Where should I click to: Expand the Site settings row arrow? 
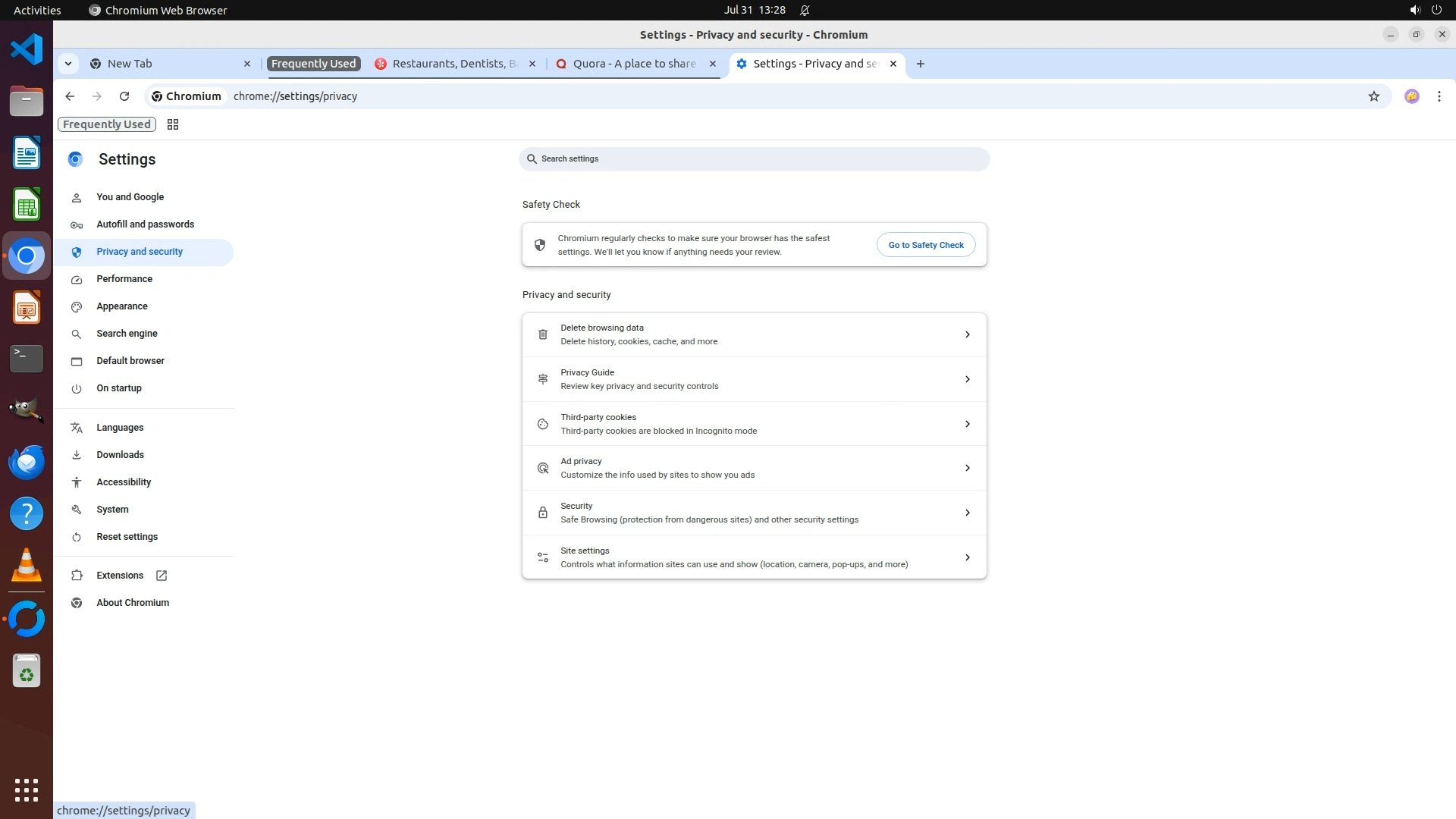click(967, 557)
